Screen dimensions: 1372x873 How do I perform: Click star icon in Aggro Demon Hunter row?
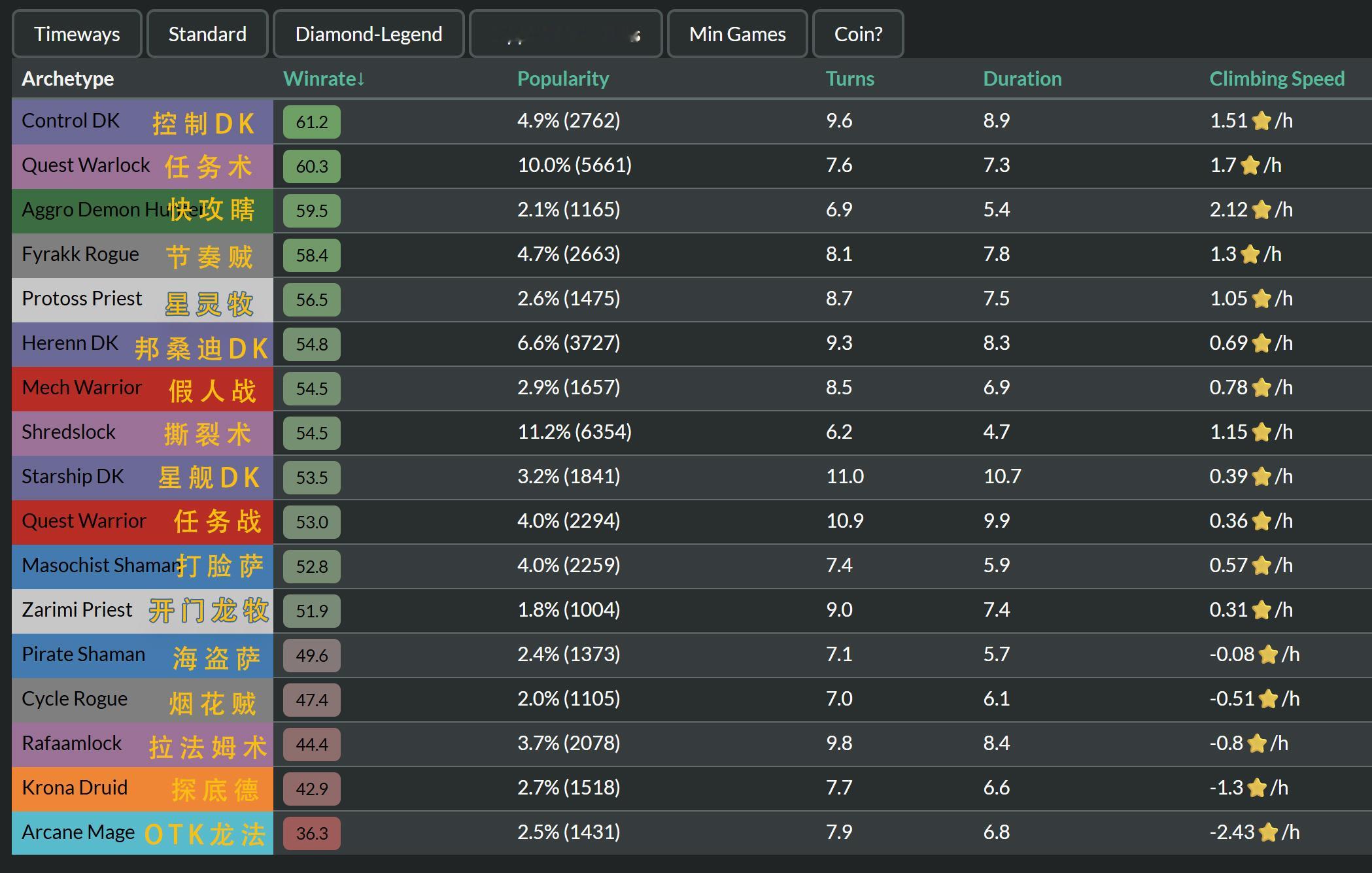(1261, 210)
